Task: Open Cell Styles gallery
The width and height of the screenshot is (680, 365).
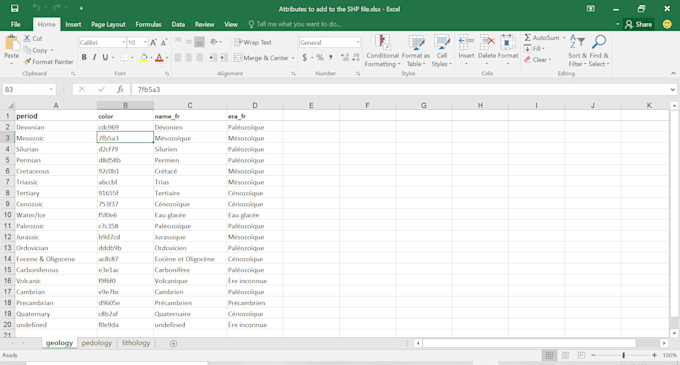Action: tap(441, 51)
